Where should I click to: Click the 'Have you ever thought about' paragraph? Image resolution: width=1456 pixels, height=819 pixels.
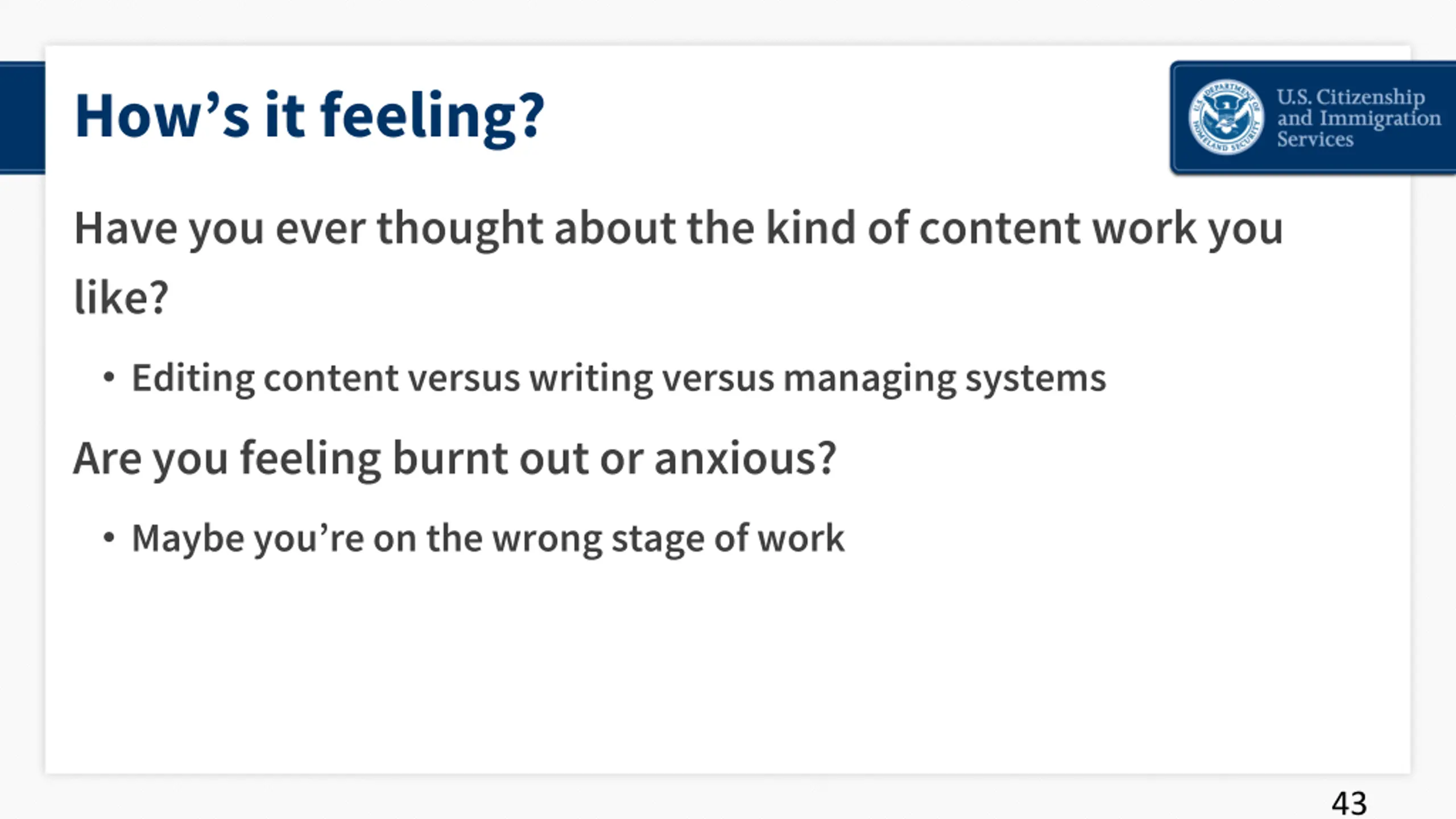point(679,262)
